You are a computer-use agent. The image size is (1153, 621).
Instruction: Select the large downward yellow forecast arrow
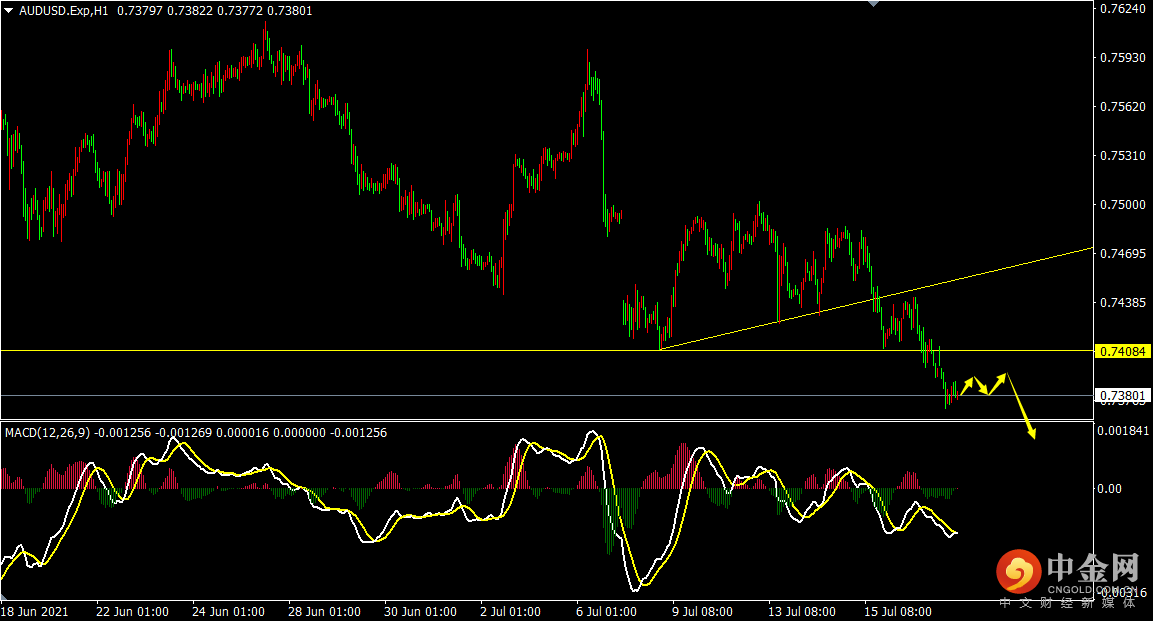tap(1021, 407)
